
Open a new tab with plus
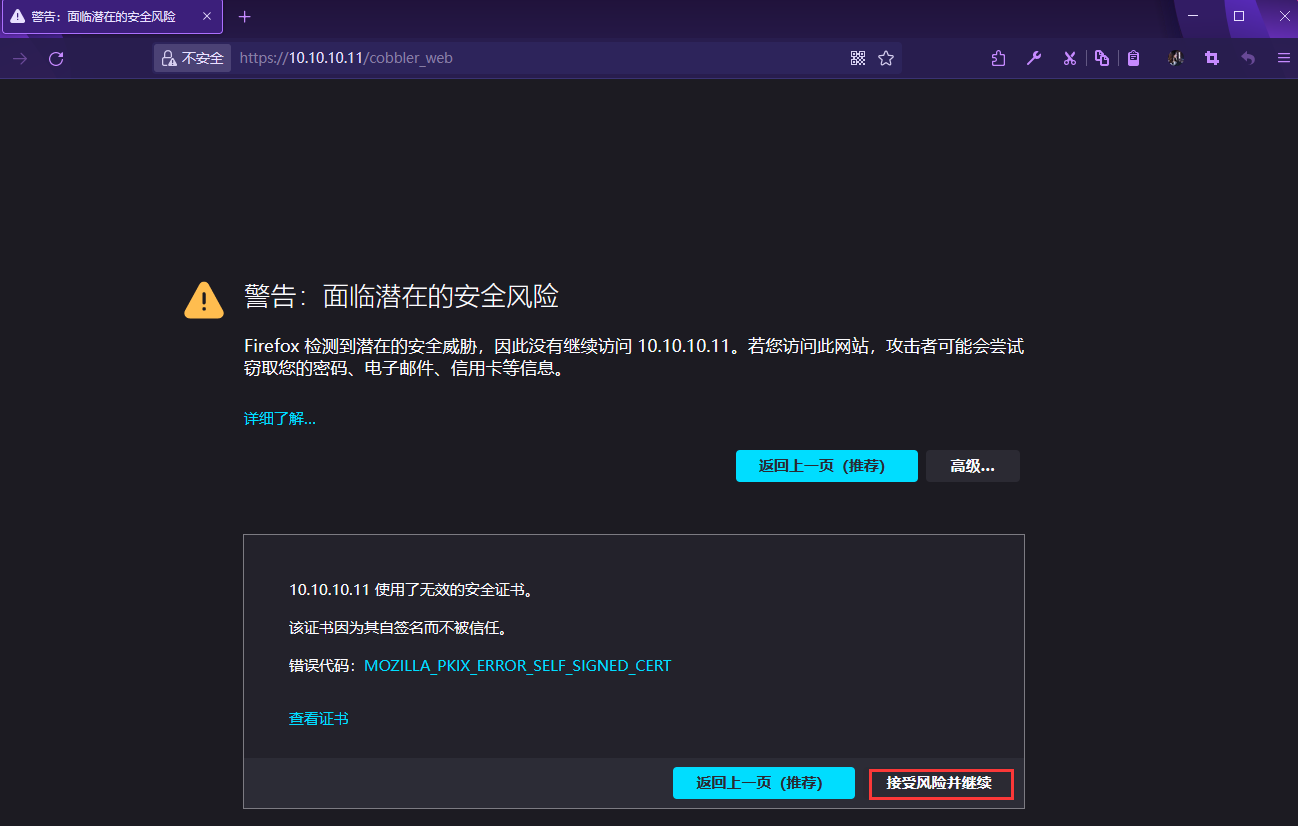point(244,16)
